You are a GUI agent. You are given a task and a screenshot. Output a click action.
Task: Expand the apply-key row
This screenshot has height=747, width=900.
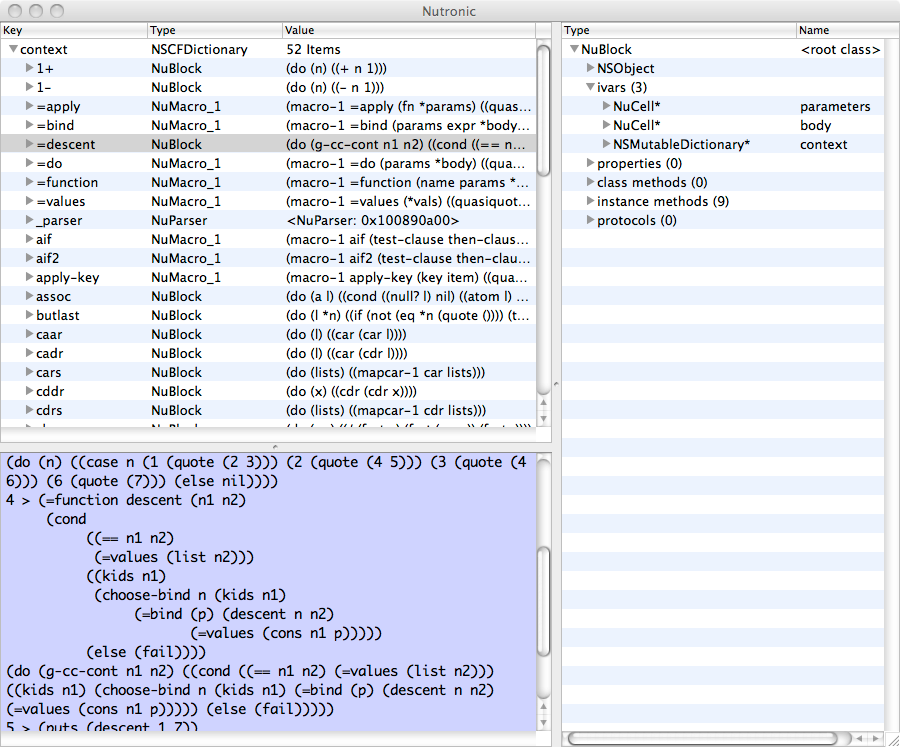point(29,277)
